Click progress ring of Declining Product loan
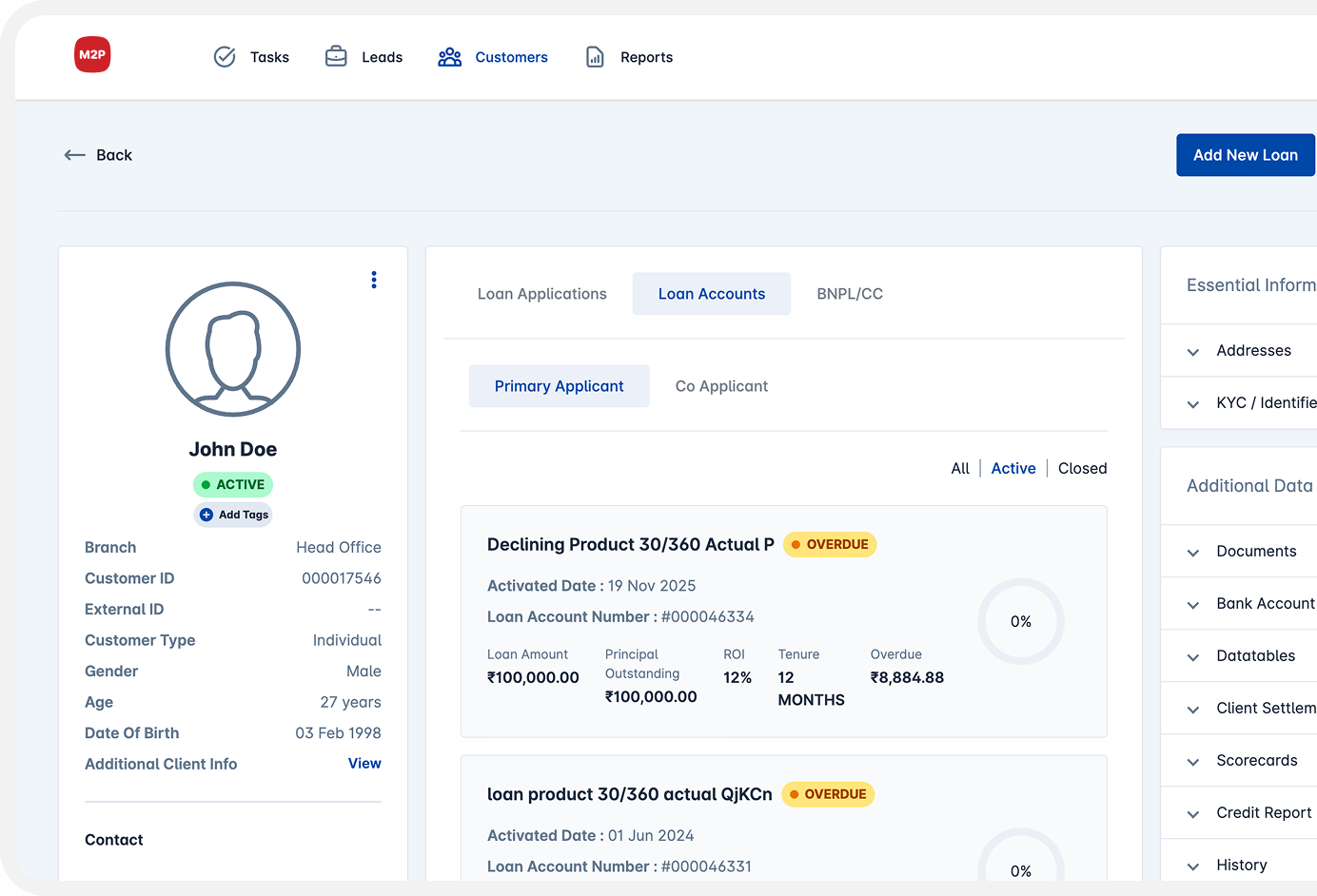The height and width of the screenshot is (896, 1317). point(1021,621)
